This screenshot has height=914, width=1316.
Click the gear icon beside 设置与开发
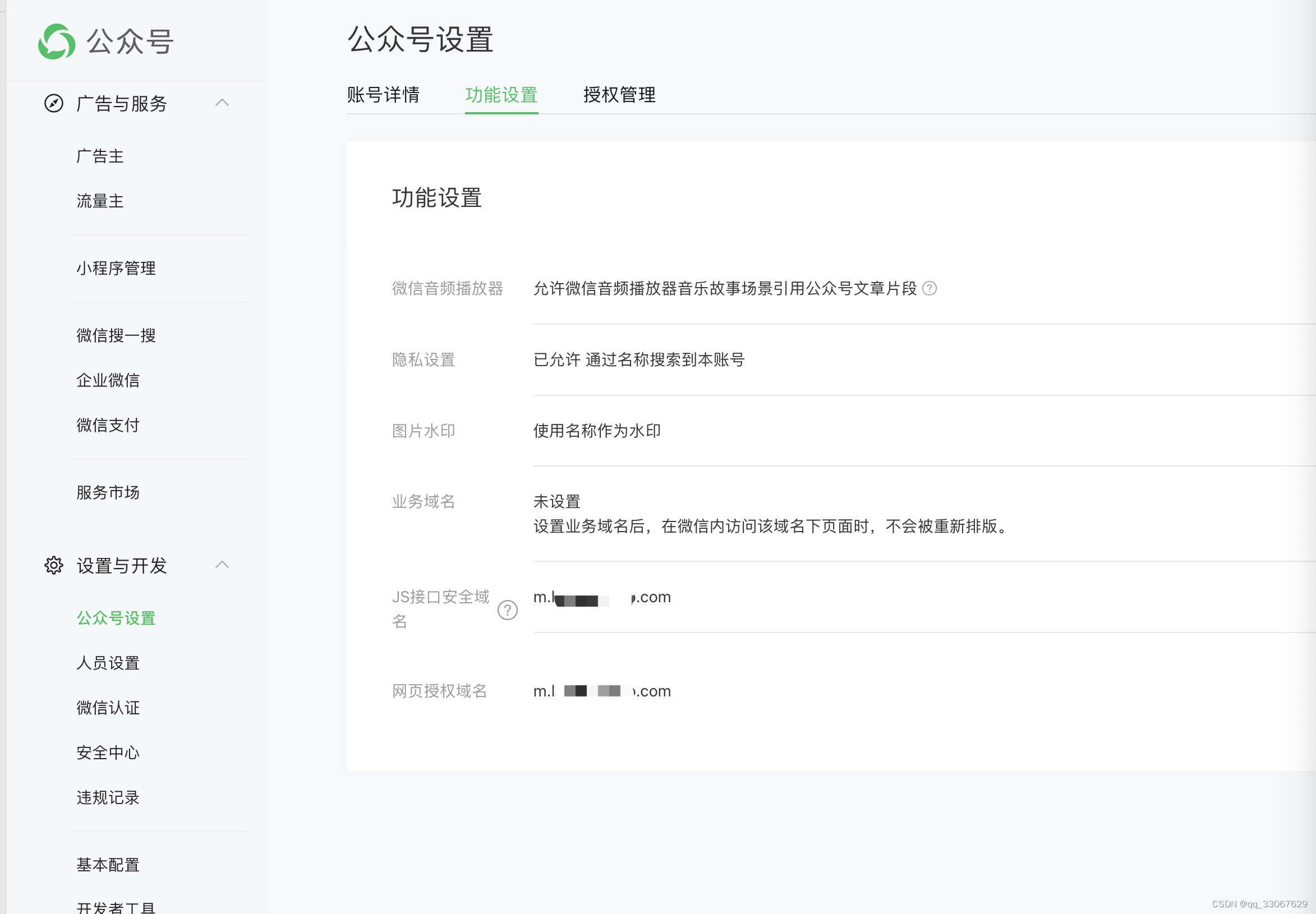(54, 565)
